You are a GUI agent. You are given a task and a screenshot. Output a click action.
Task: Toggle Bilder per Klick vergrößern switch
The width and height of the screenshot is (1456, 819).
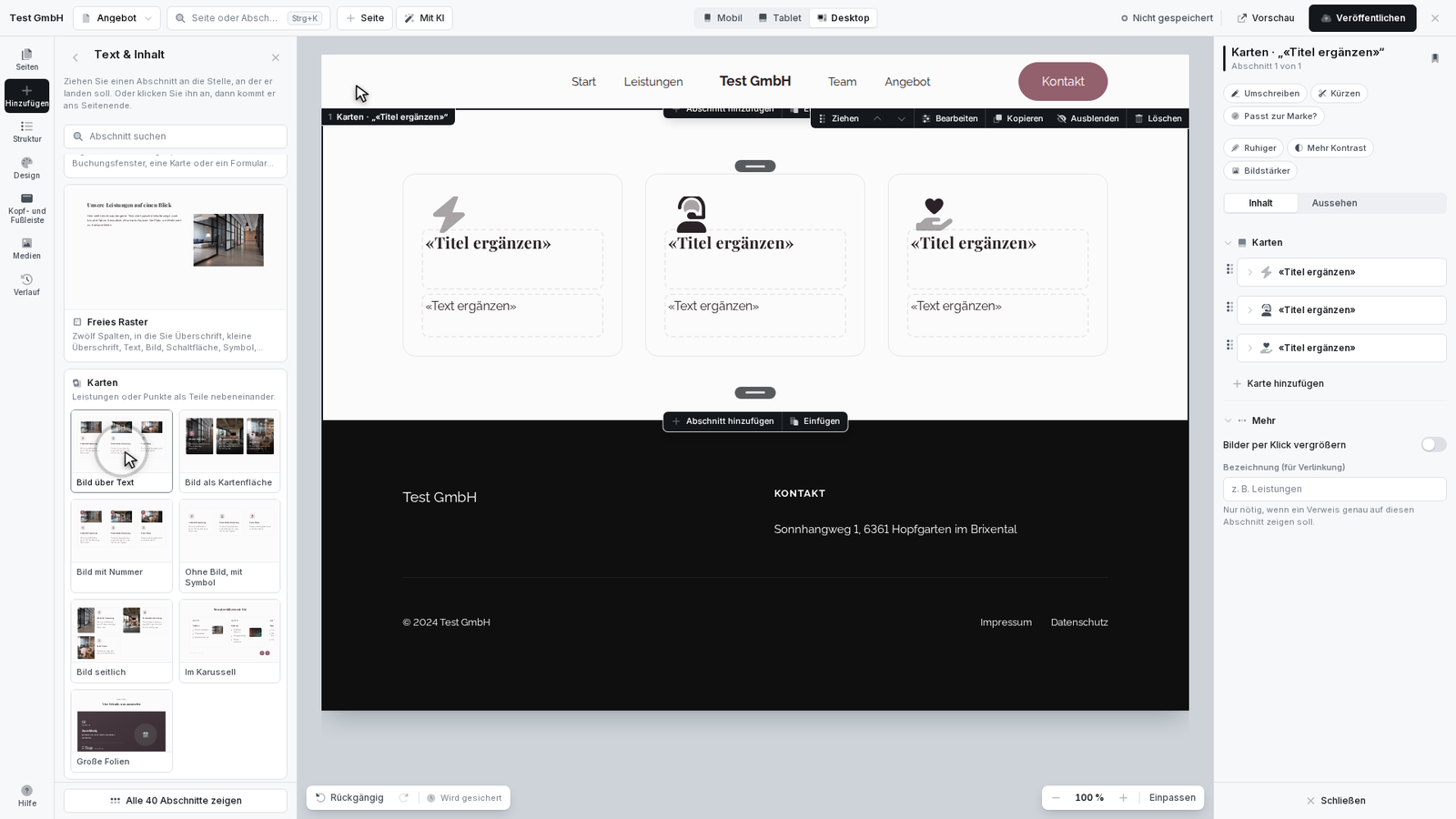pos(1433,445)
